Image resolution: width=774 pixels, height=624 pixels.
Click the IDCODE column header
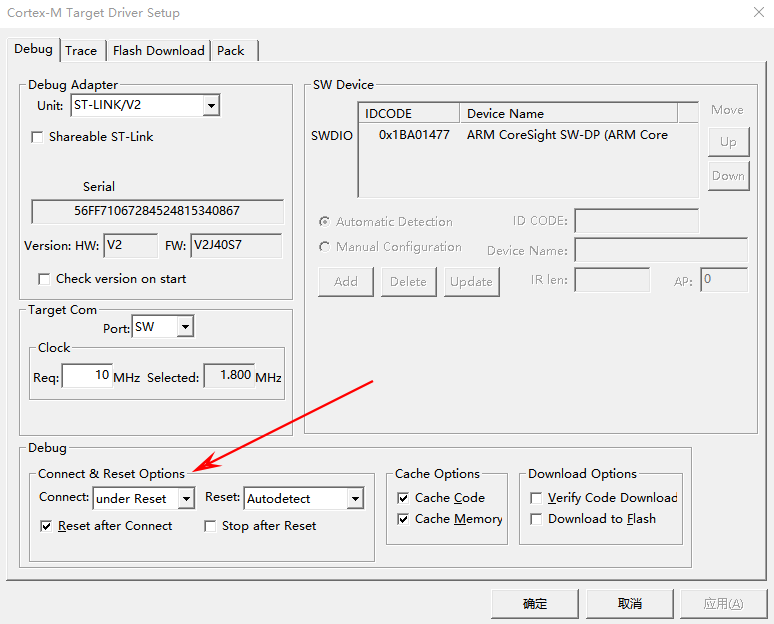click(409, 114)
